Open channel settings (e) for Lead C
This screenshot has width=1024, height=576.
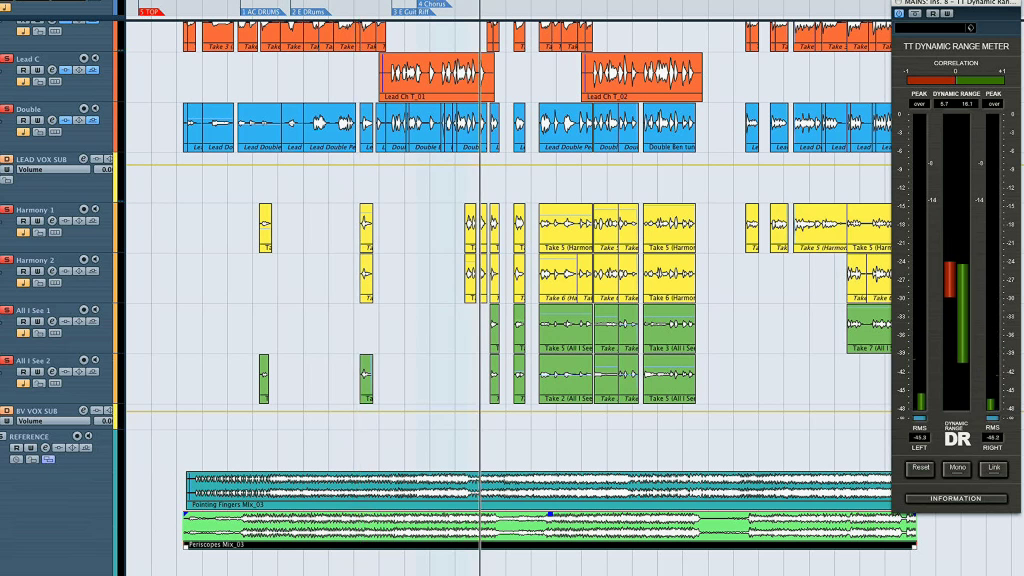(52, 70)
